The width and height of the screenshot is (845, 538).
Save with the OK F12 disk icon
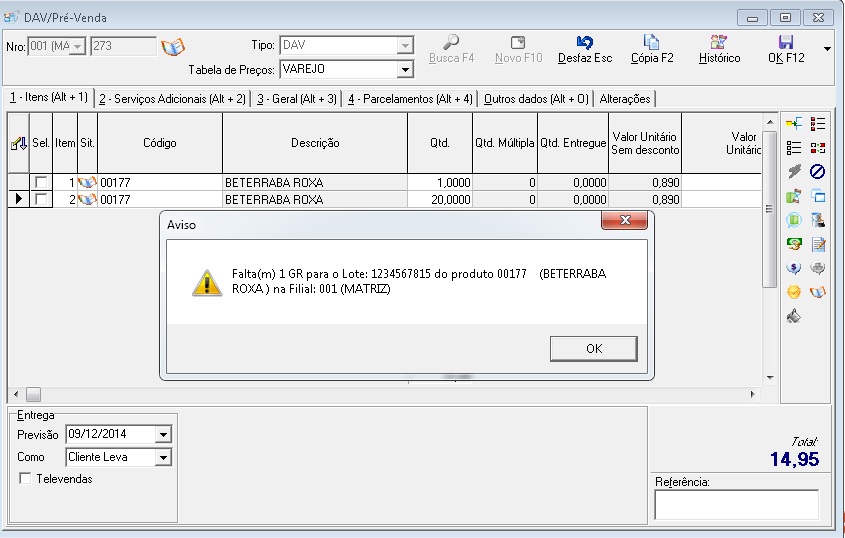tap(786, 42)
